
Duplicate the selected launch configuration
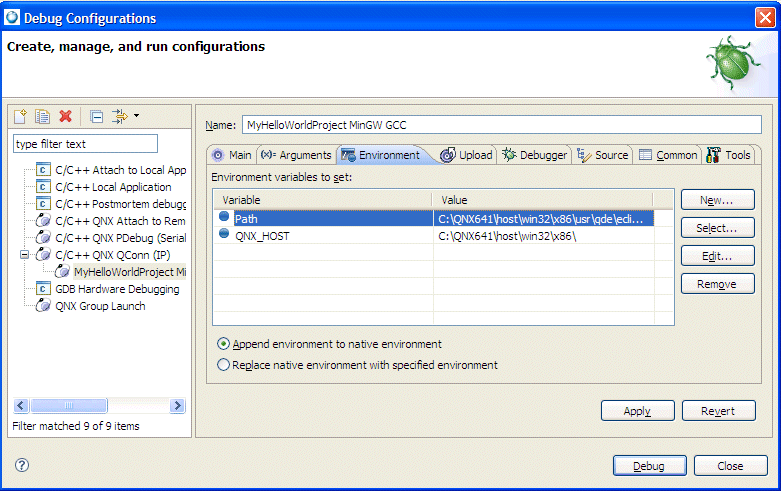coord(42,117)
